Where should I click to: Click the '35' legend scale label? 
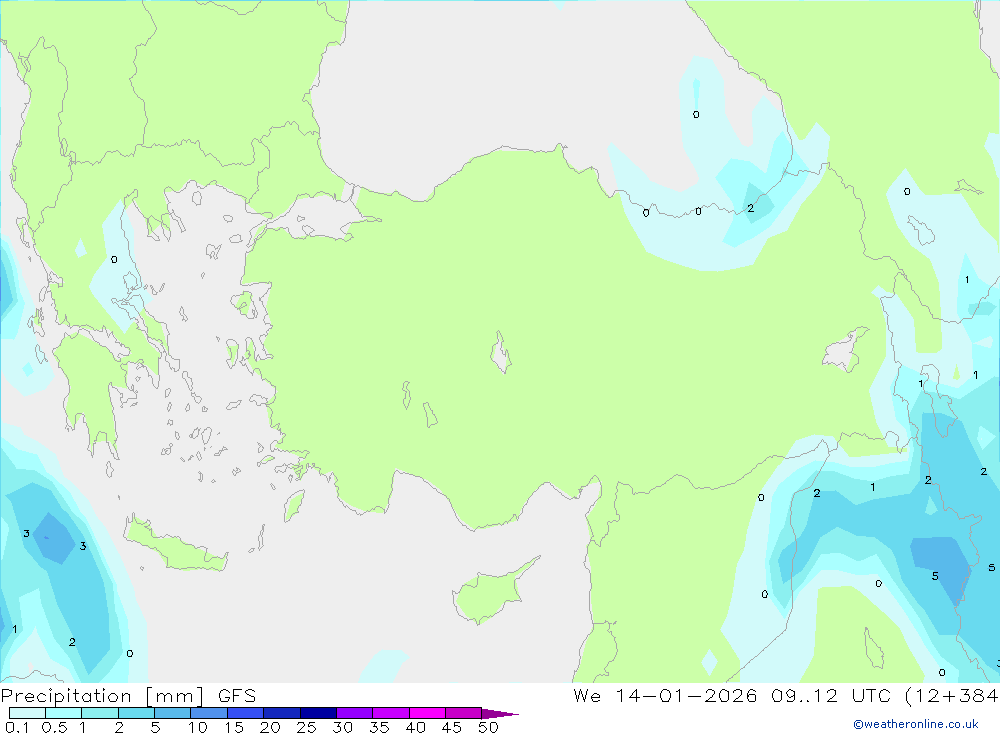[x=379, y=727]
